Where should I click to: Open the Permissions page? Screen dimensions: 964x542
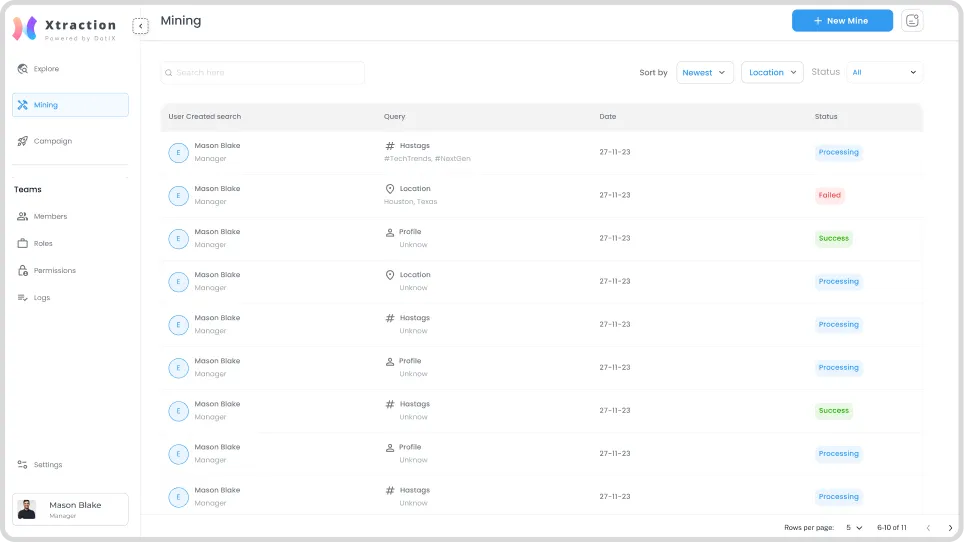pos(55,270)
